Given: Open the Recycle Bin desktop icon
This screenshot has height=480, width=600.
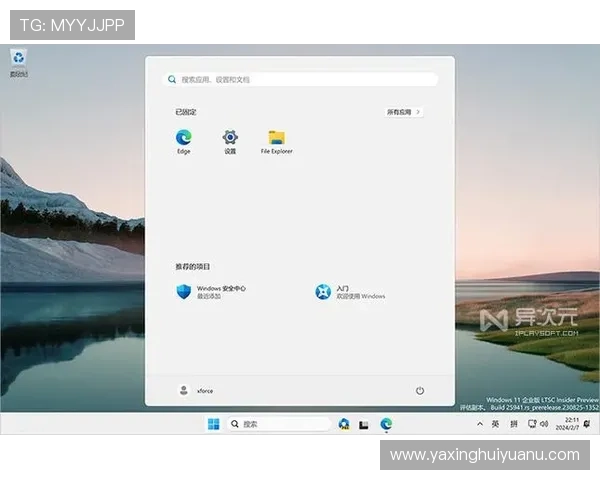Looking at the screenshot, I should pos(18,63).
